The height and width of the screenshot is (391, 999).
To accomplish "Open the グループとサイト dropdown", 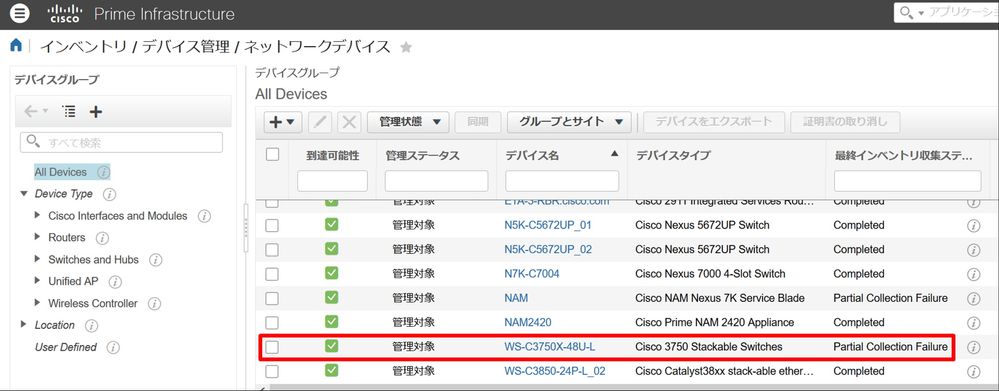I will pyautogui.click(x=569, y=122).
